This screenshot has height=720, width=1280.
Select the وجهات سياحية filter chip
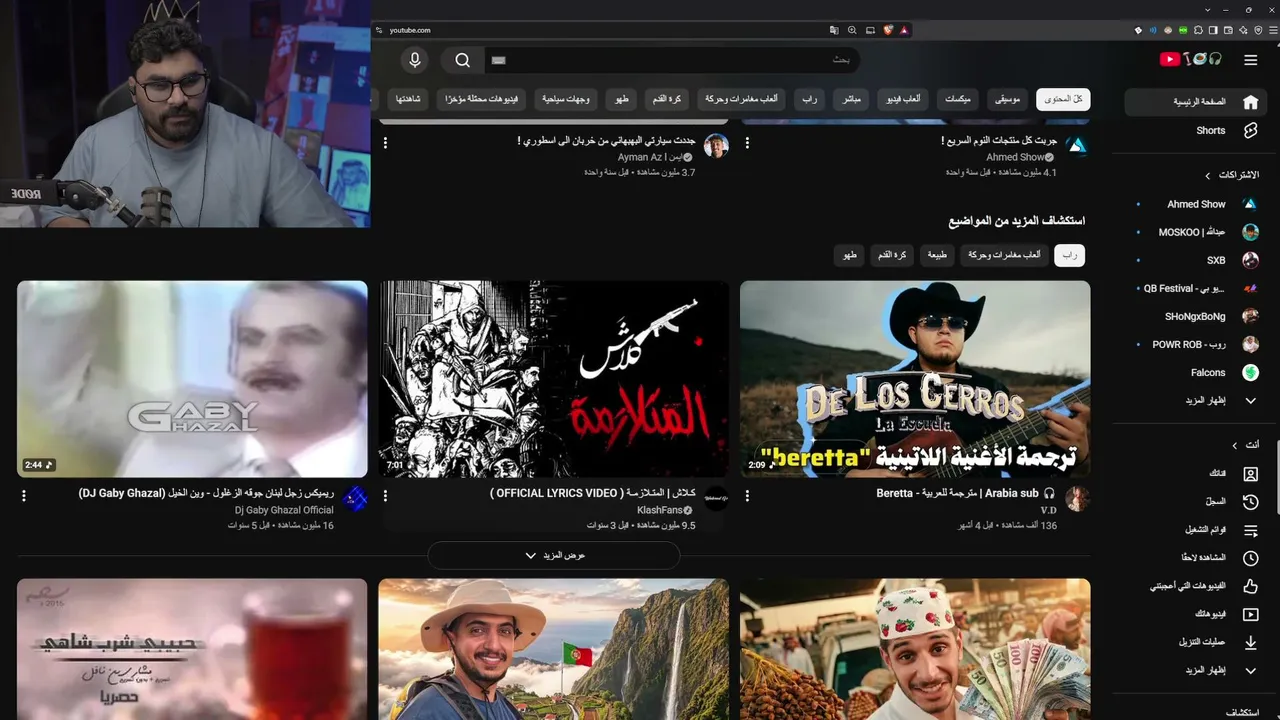[567, 99]
